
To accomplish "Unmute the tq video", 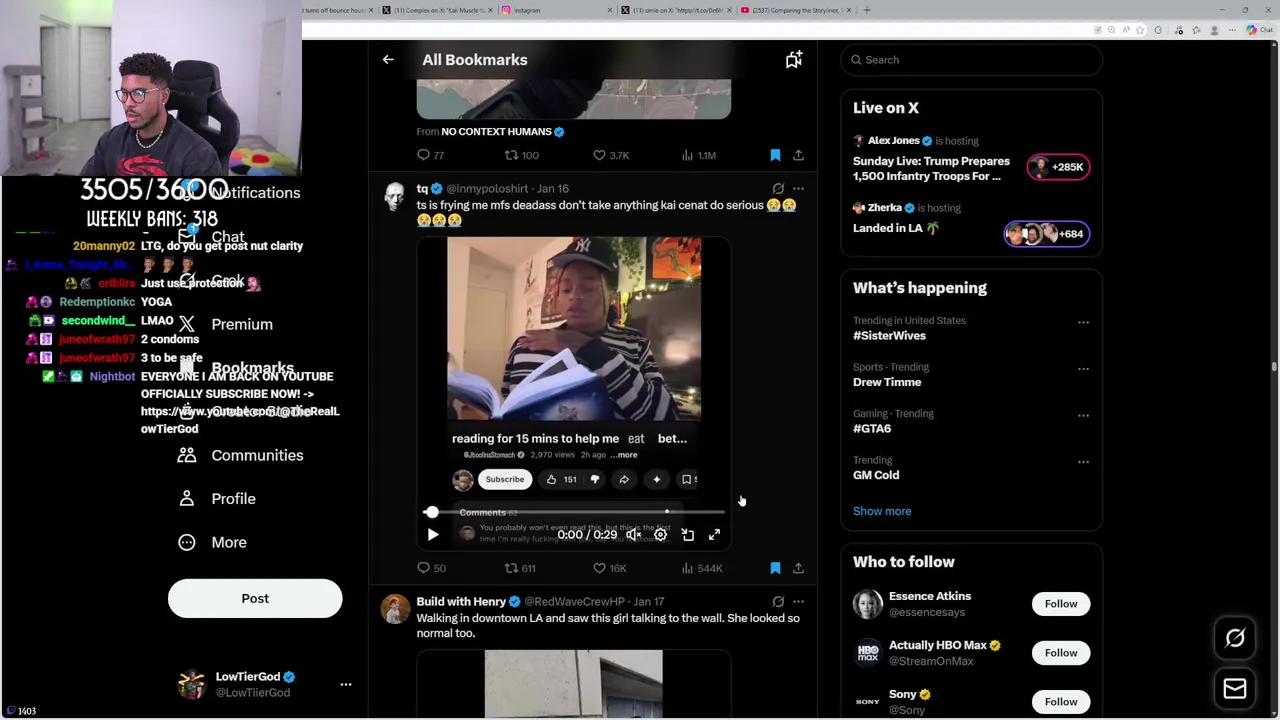I will 633,535.
